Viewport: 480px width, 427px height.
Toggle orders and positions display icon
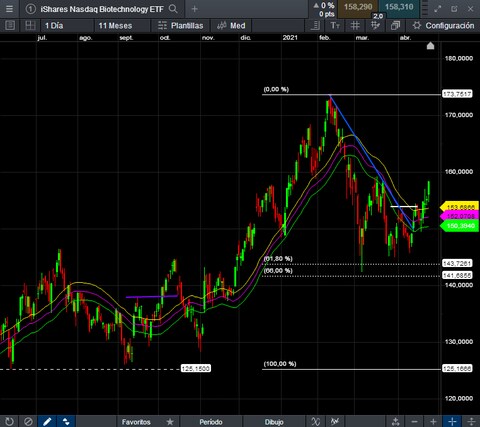(376, 26)
